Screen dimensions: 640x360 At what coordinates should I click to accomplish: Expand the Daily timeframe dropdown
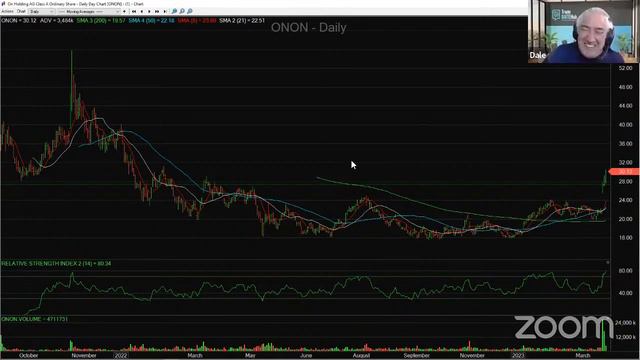click(x=41, y=11)
